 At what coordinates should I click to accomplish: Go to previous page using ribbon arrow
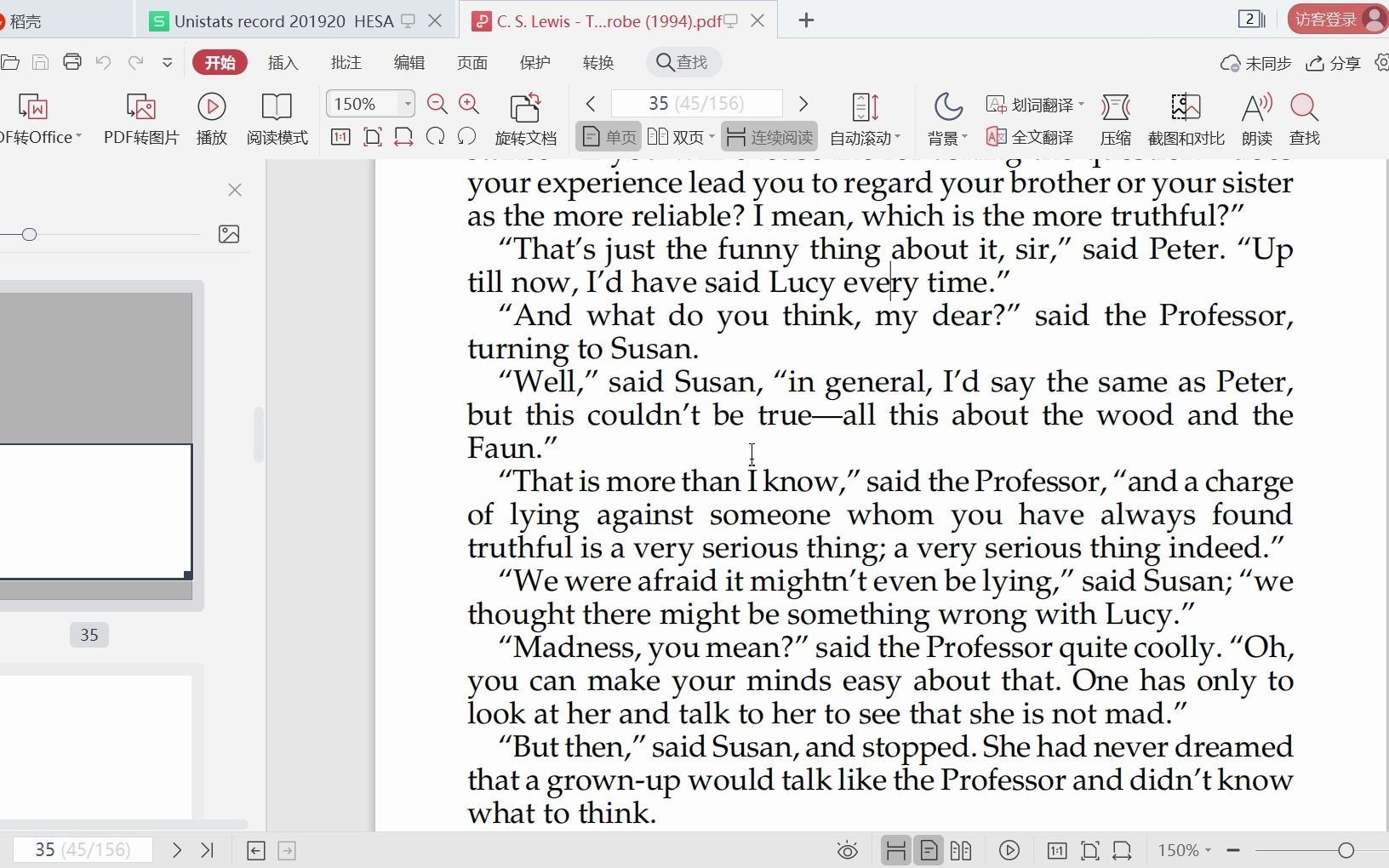pyautogui.click(x=591, y=104)
